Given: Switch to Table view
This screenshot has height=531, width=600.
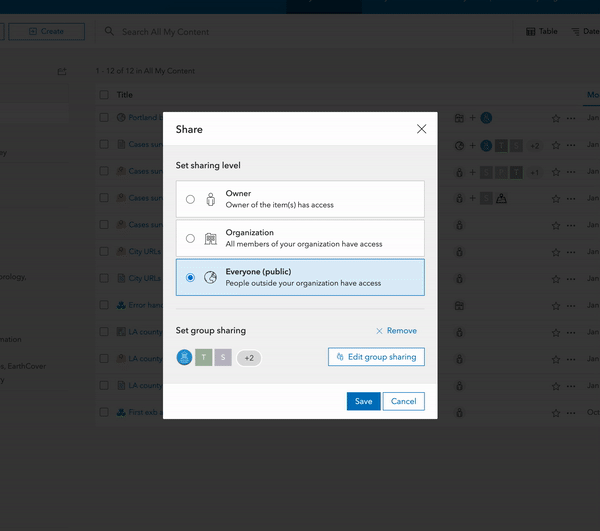Looking at the screenshot, I should click(542, 32).
